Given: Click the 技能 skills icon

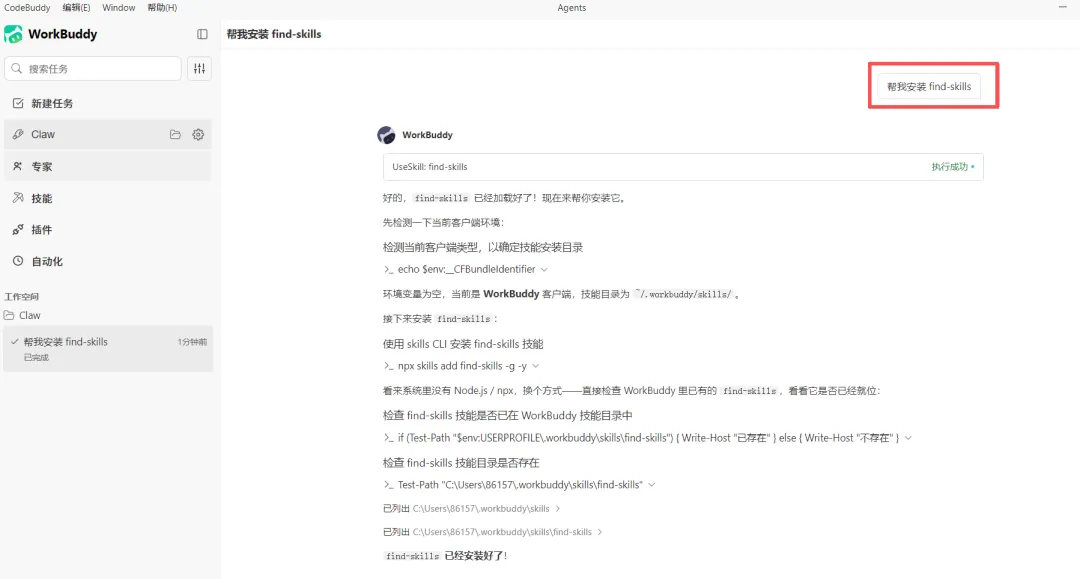Looking at the screenshot, I should click(18, 198).
